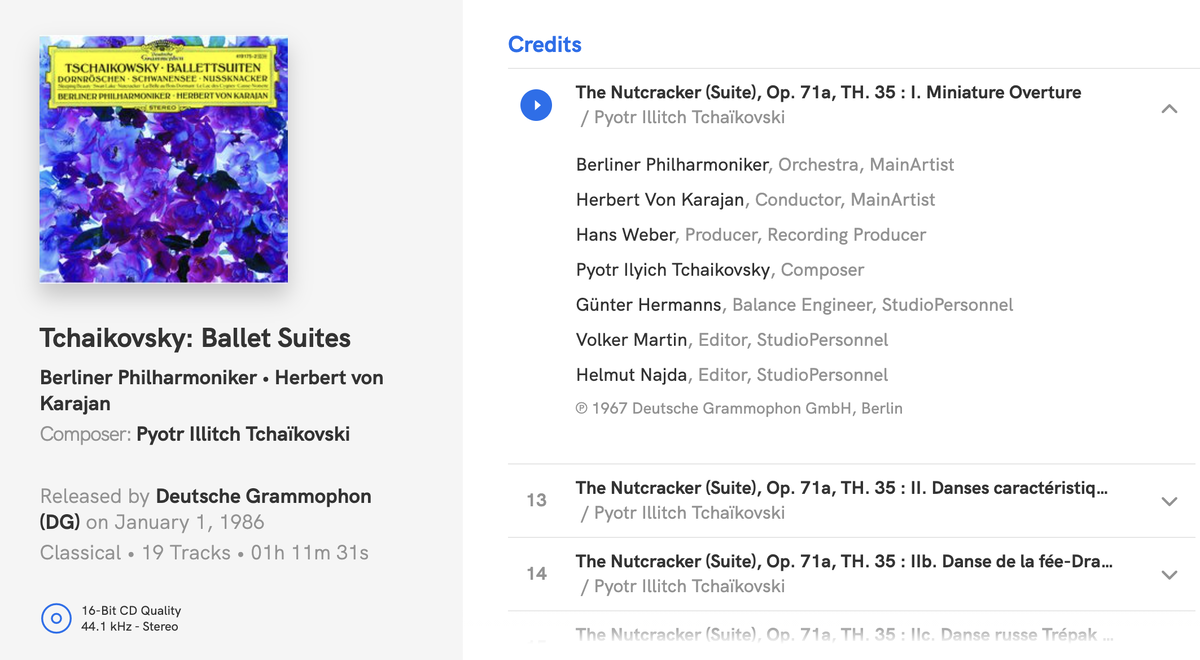Open Deutsche Grammophon (DG) label link

(205, 509)
